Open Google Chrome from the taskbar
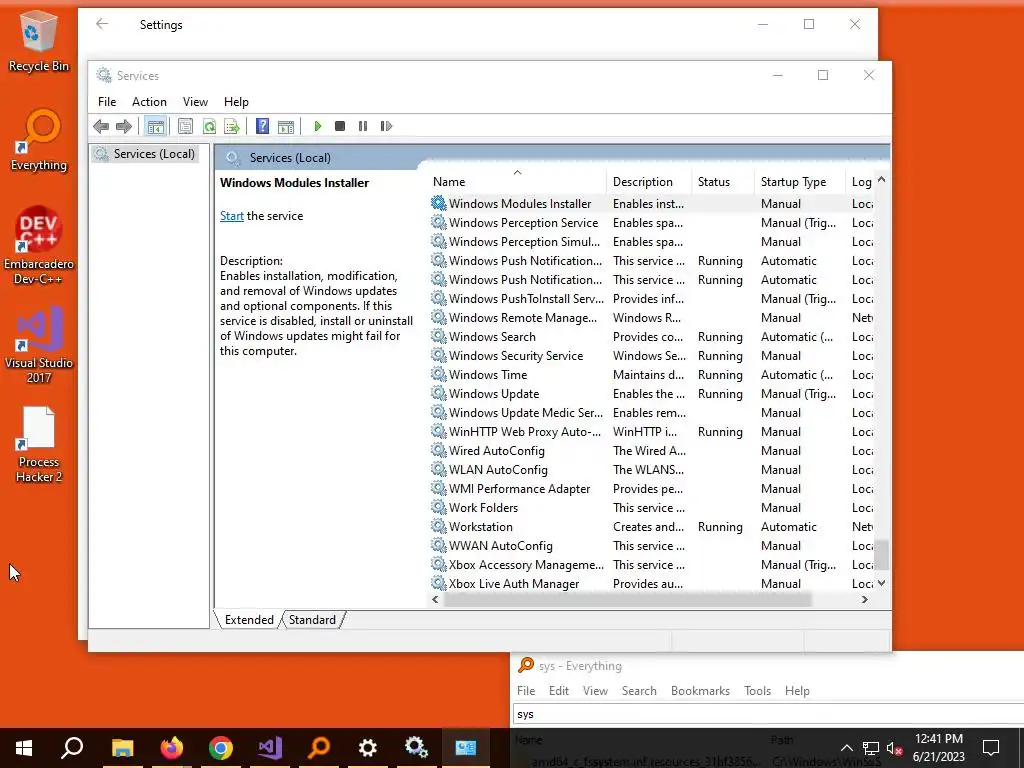This screenshot has height=768, width=1024. pos(221,748)
